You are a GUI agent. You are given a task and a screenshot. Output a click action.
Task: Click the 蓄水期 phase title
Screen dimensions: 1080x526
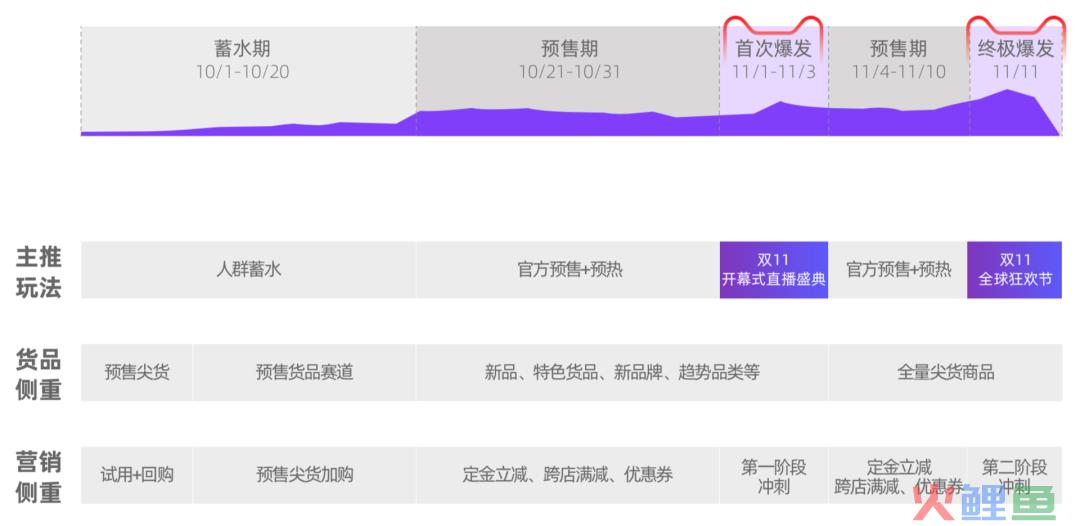coord(242,49)
